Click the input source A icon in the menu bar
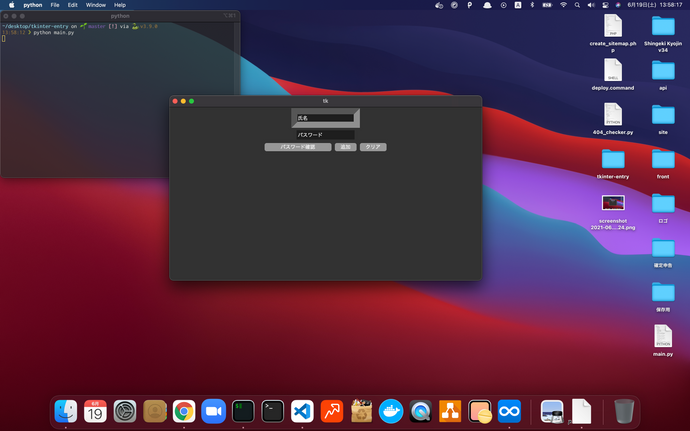This screenshot has height=431, width=690. (x=518, y=5)
